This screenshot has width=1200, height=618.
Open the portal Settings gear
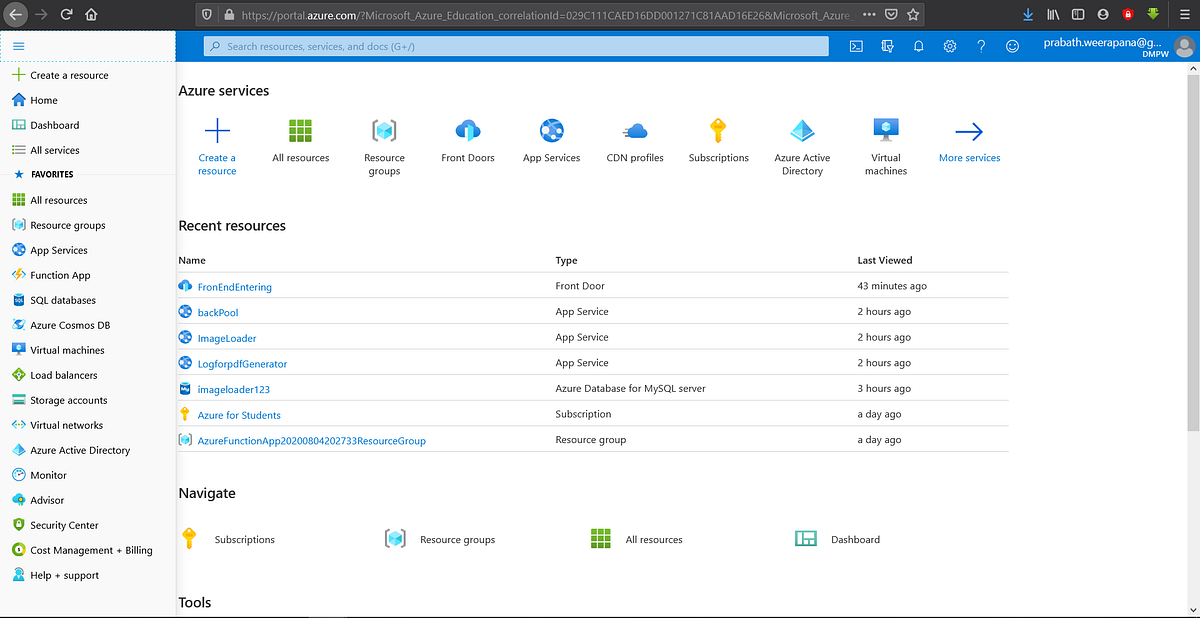(x=949, y=45)
